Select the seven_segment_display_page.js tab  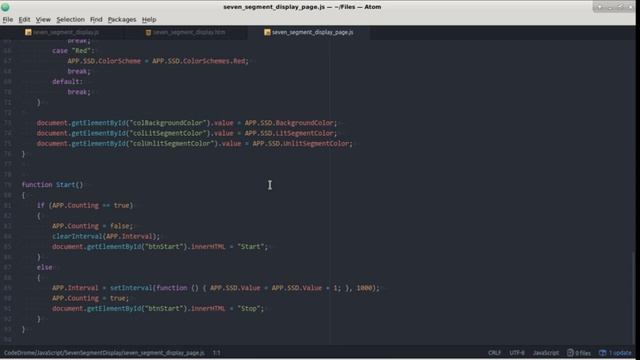click(309, 32)
